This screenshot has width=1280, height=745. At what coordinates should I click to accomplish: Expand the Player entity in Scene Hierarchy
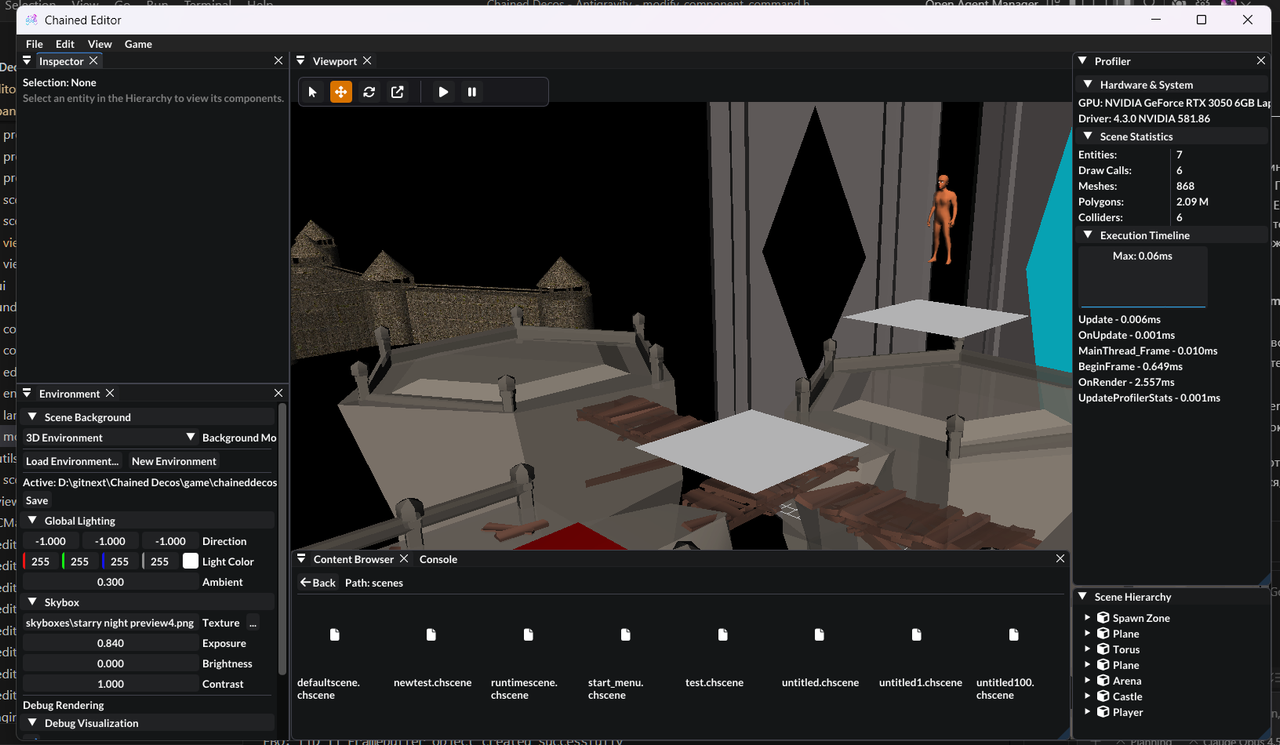pos(1086,712)
